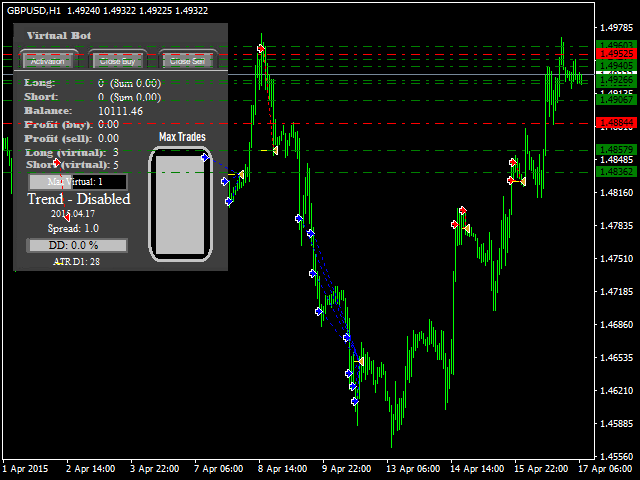Click the 1.46535 price scale value
Screen dimensions: 640x480
(x=616, y=358)
